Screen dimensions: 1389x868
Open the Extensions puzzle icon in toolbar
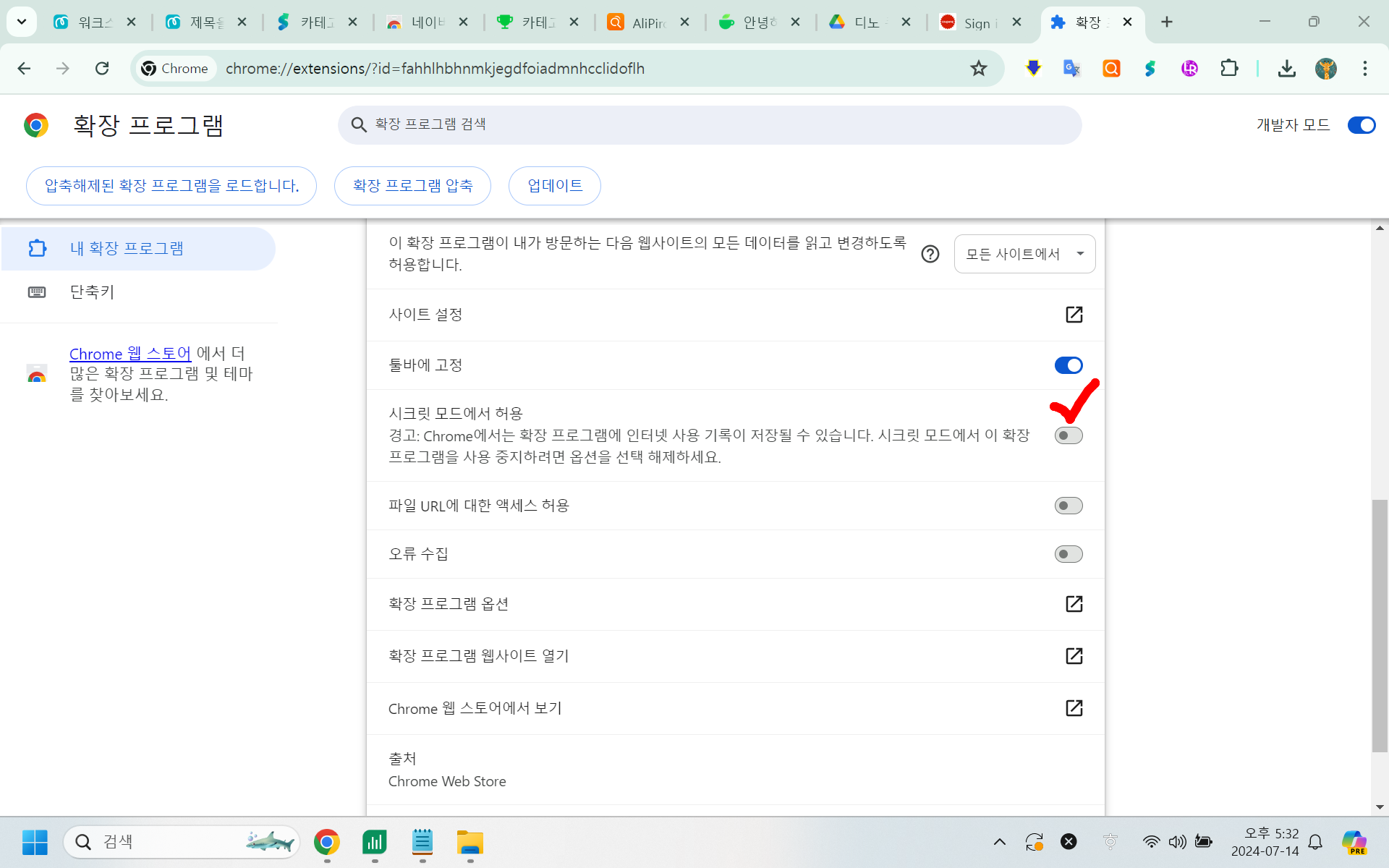pyautogui.click(x=1228, y=69)
